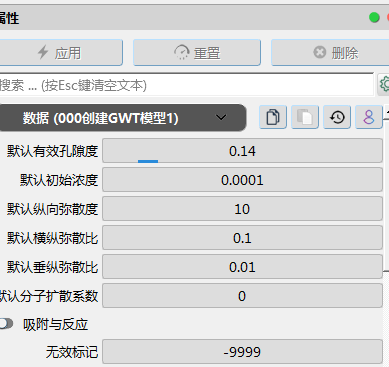
Task: Focus the 搜索 property search box
Action: pos(186,85)
